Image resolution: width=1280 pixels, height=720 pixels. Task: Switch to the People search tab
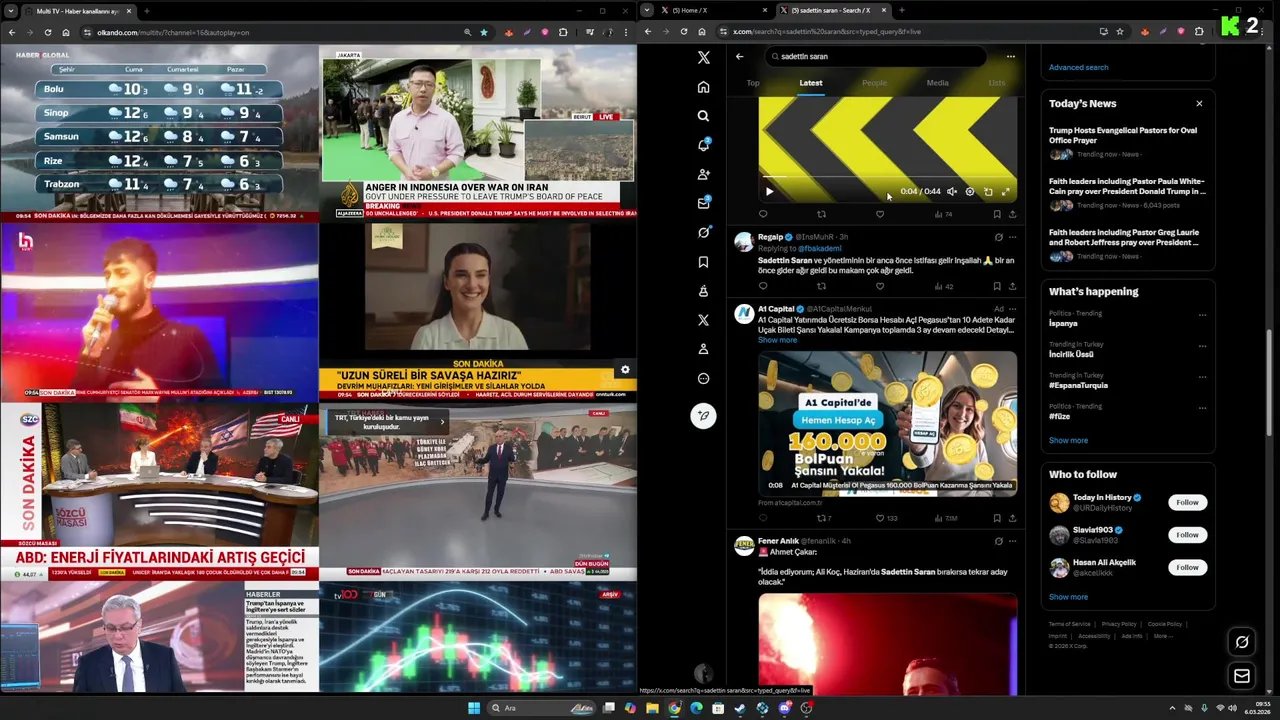coord(874,83)
